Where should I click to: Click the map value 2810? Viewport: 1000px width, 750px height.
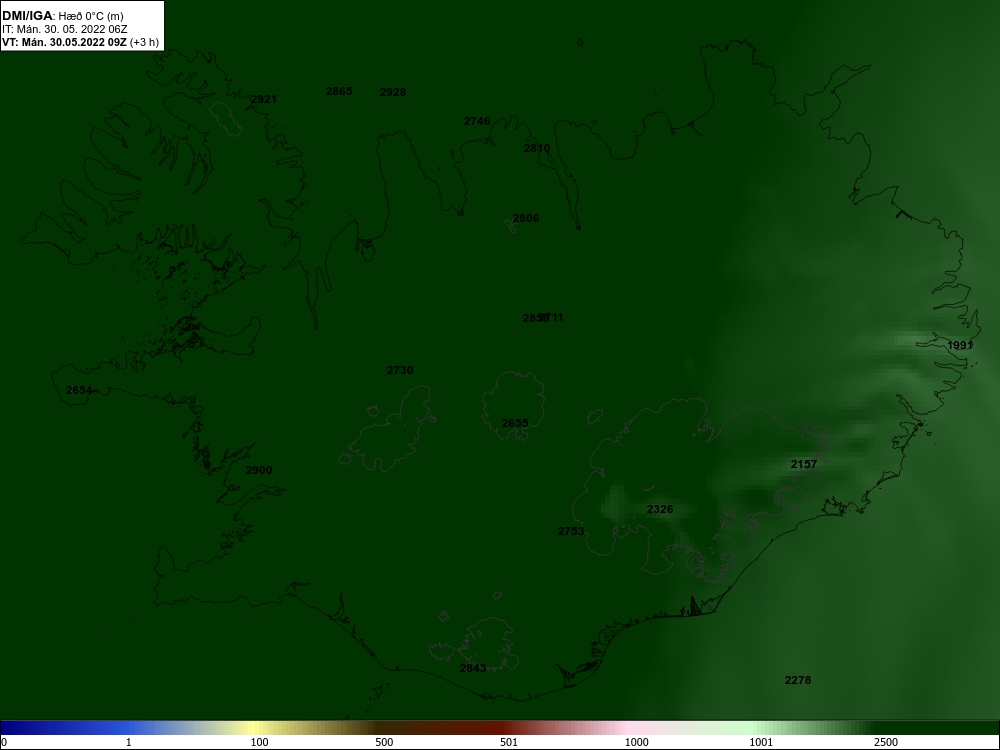click(x=537, y=149)
